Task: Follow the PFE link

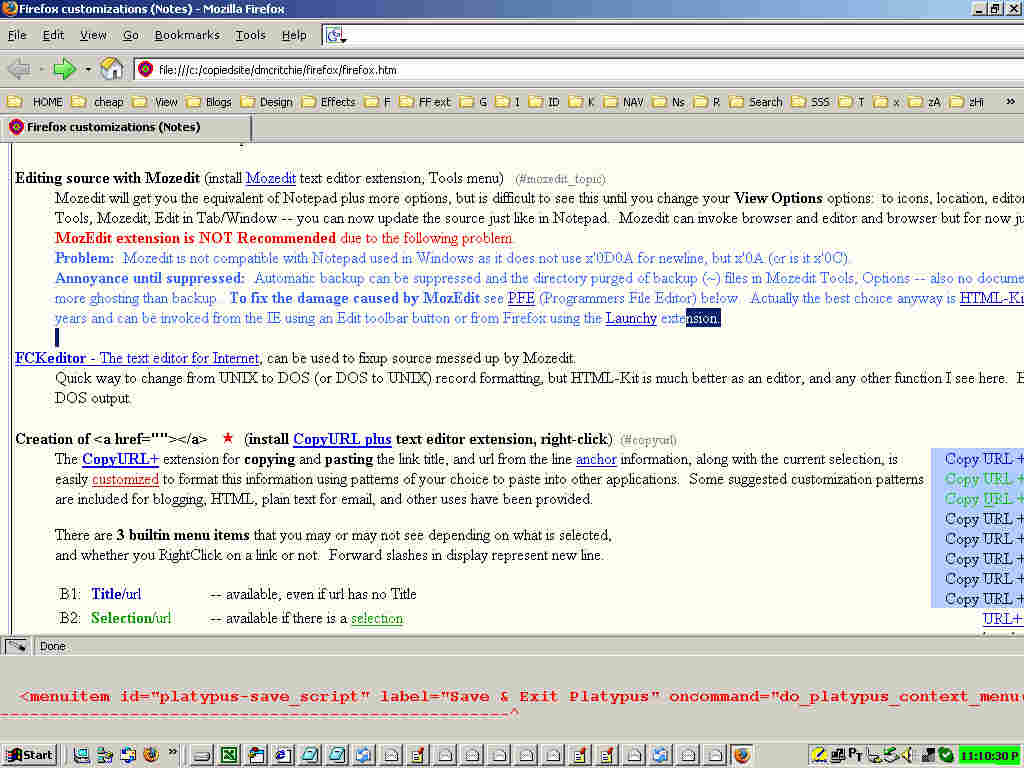Action: (521, 298)
